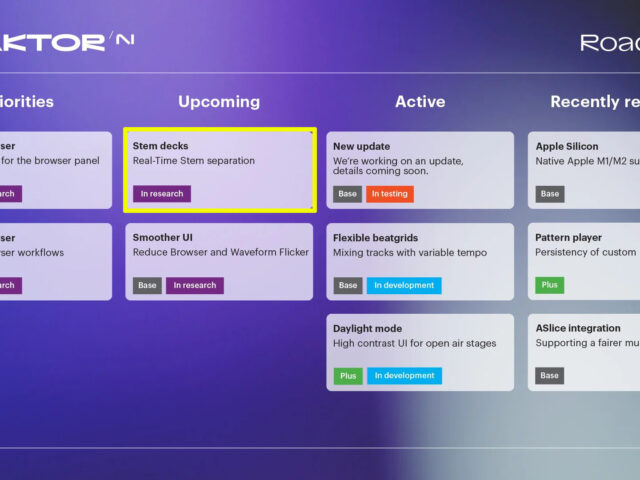This screenshot has height=480, width=640.
Task: Open the Flexible beatgrids card
Action: (x=420, y=262)
